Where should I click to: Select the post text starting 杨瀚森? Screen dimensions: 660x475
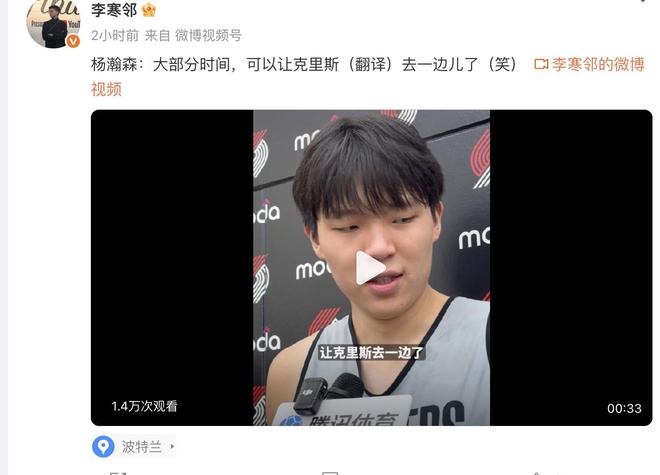tap(304, 64)
